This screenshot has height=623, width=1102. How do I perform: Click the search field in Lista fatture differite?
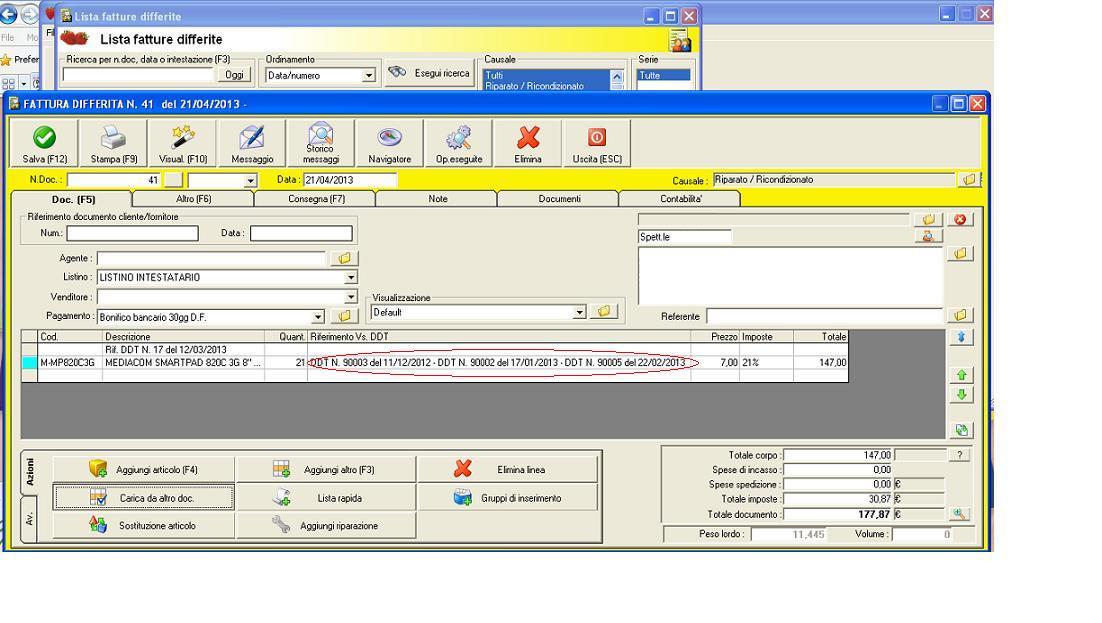[138, 75]
